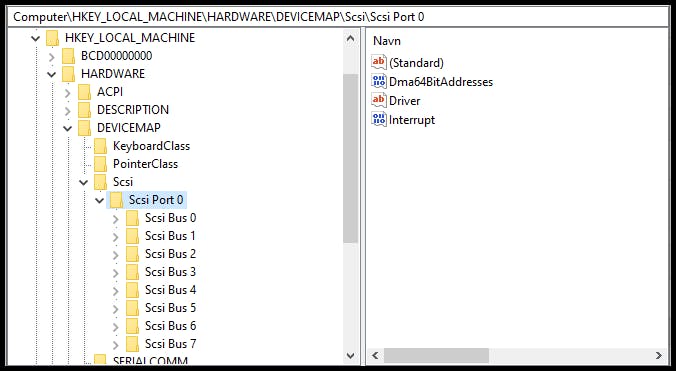Select the Dma64BitAddresses binary value icon
676x371 pixels.
pyautogui.click(x=379, y=81)
